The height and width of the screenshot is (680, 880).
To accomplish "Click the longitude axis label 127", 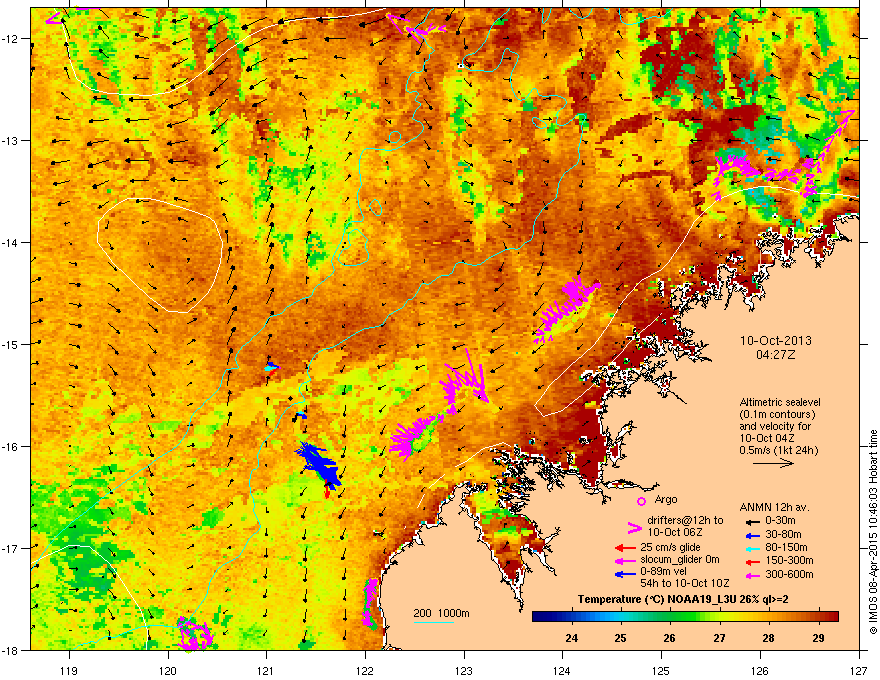I will point(859,670).
